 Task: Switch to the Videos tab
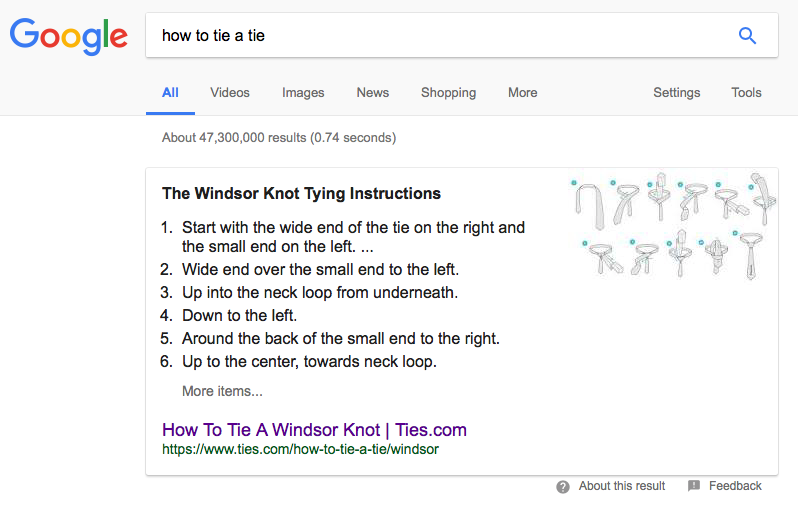point(230,93)
